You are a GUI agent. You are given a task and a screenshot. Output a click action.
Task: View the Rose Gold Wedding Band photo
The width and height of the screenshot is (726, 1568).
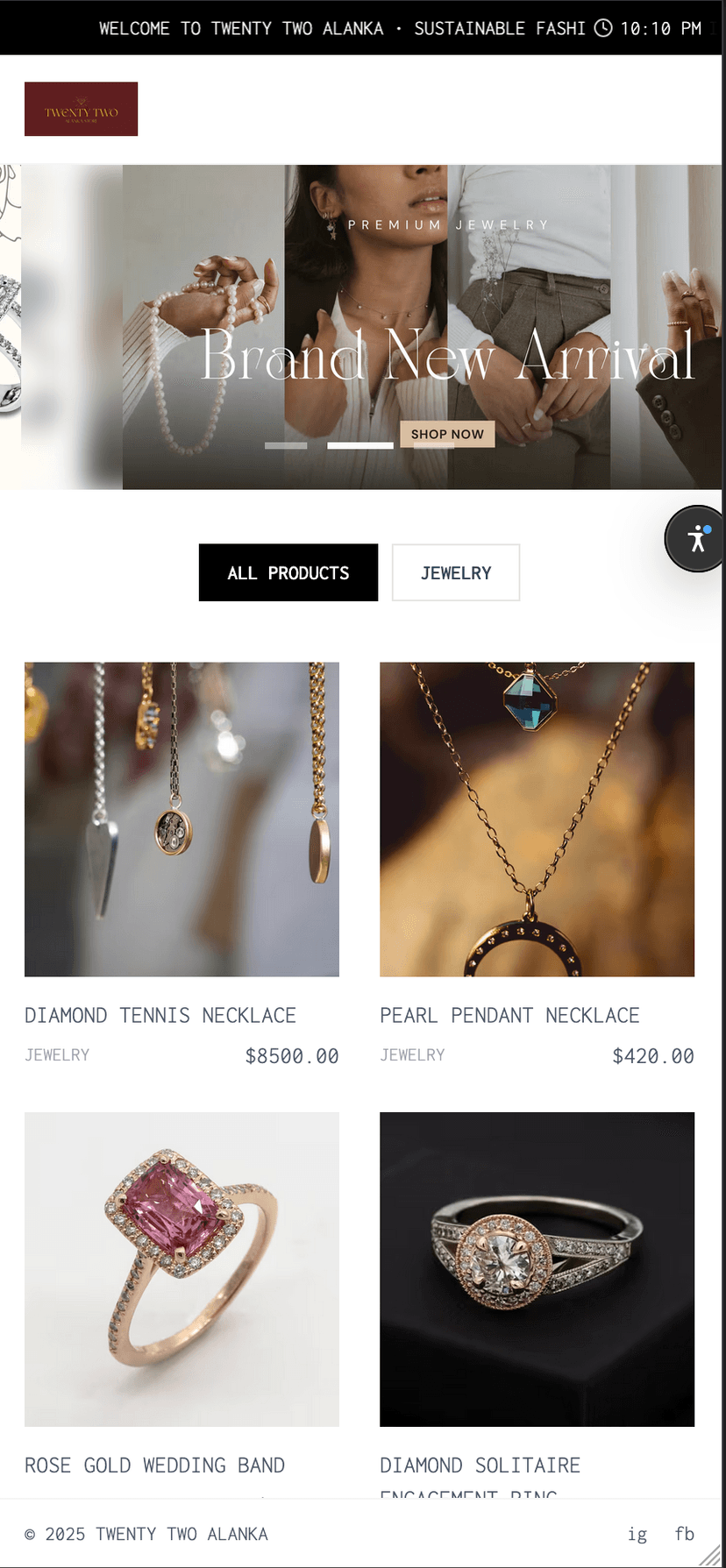(x=181, y=1269)
